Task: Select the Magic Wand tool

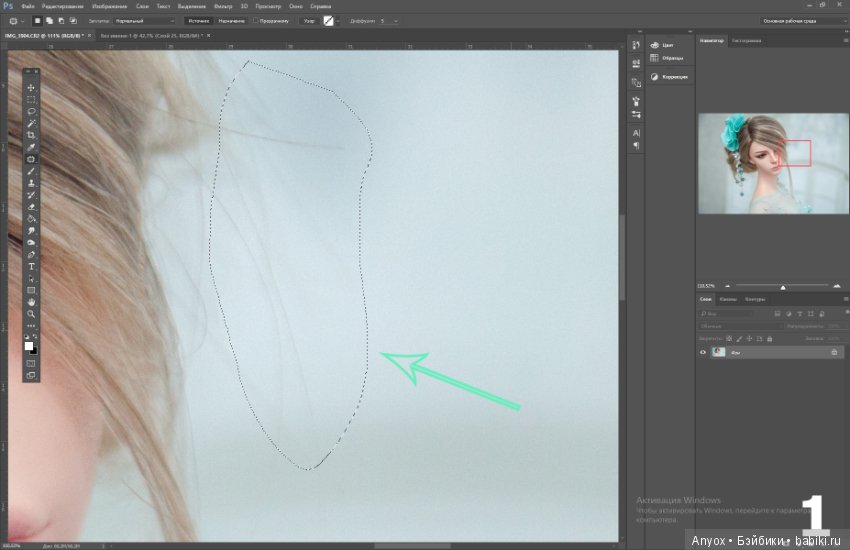Action: (31, 124)
